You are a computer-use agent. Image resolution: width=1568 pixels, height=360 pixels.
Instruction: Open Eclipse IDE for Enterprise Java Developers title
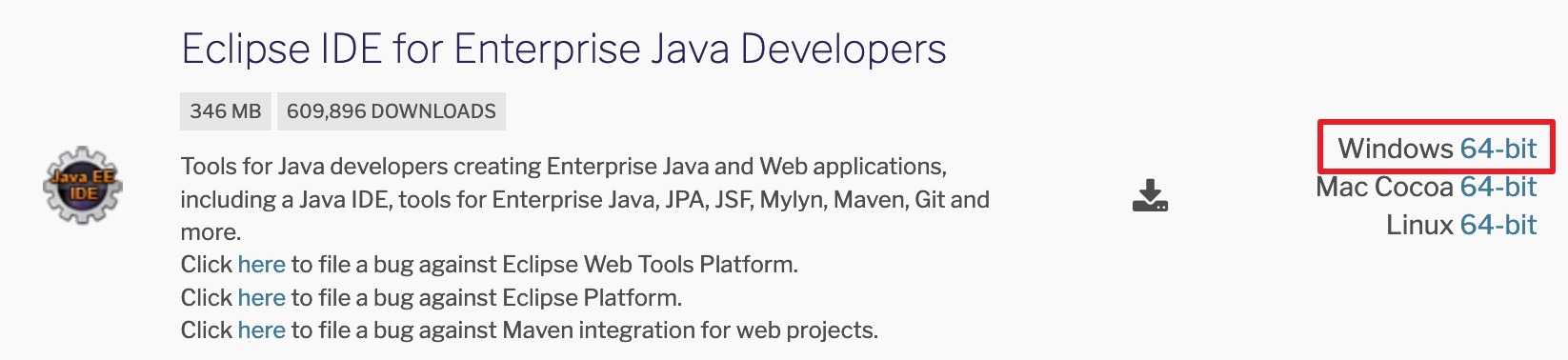click(564, 49)
